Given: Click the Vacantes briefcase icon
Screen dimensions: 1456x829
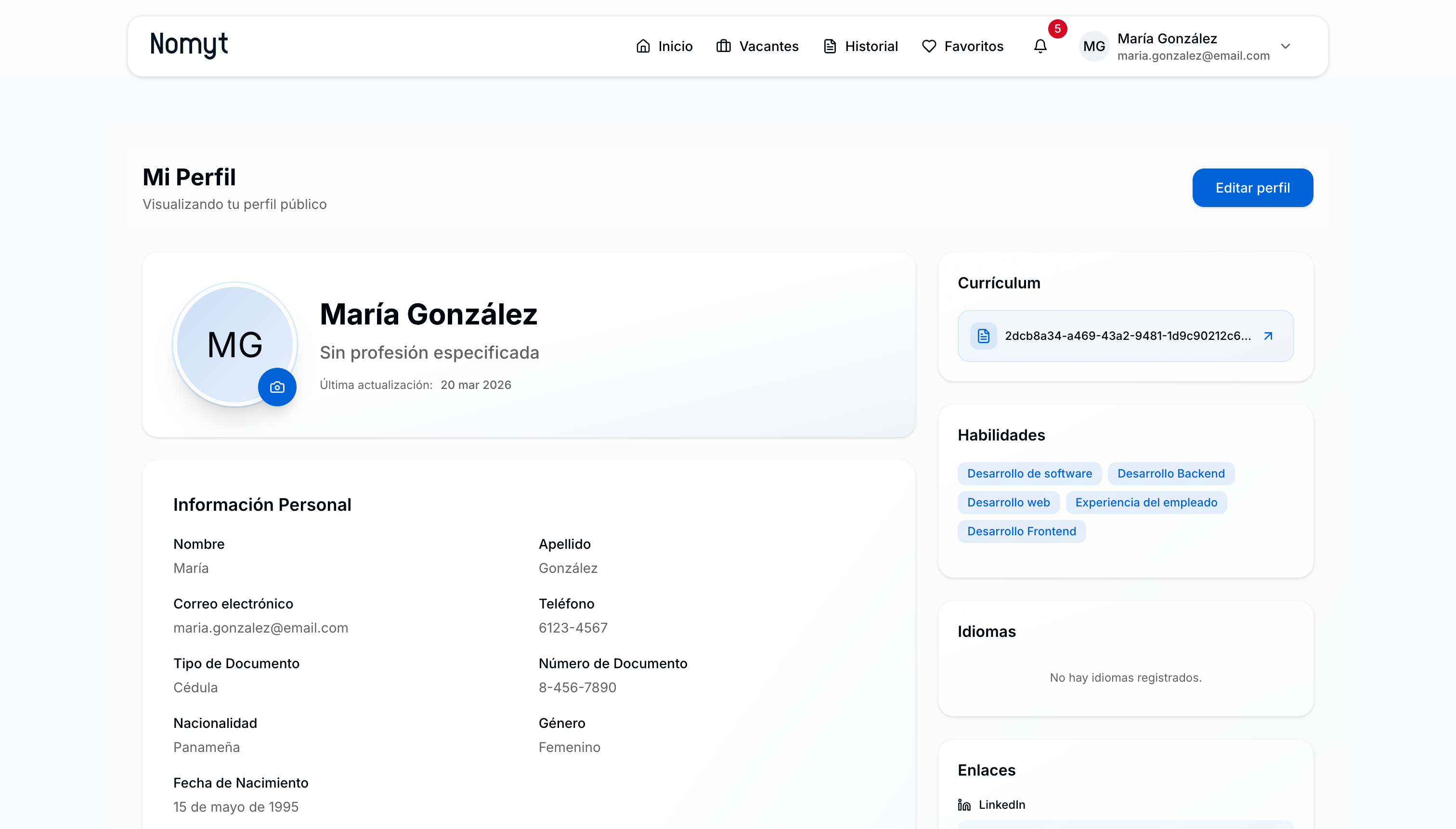Looking at the screenshot, I should (723, 46).
